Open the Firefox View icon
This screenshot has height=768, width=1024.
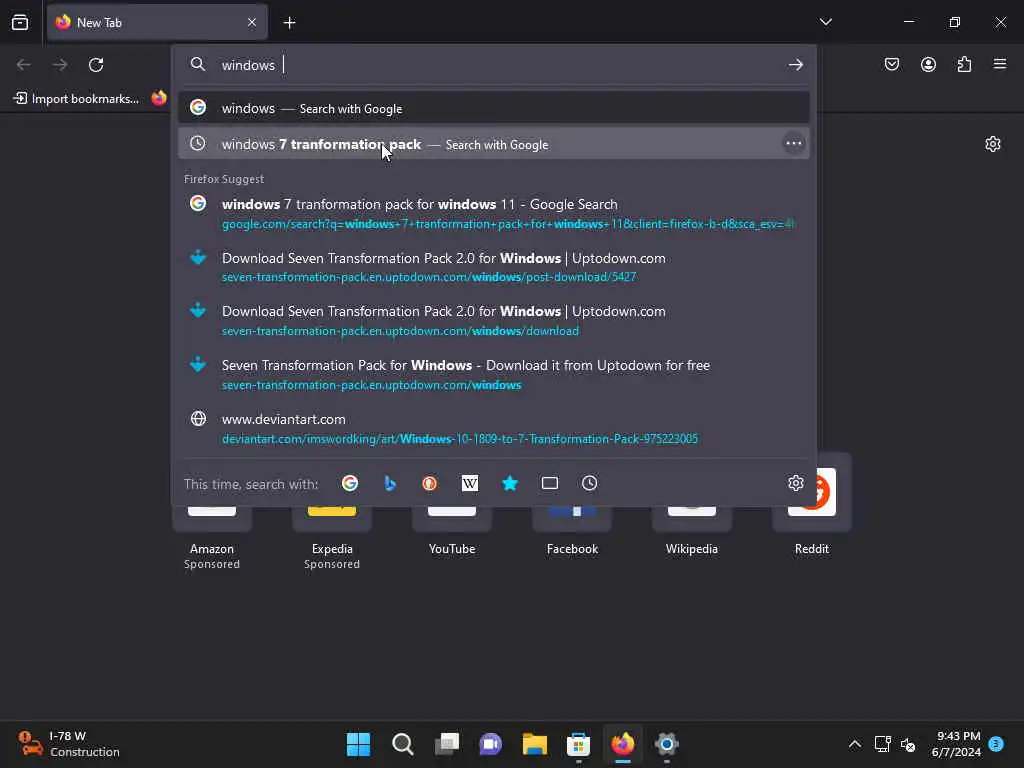point(20,22)
